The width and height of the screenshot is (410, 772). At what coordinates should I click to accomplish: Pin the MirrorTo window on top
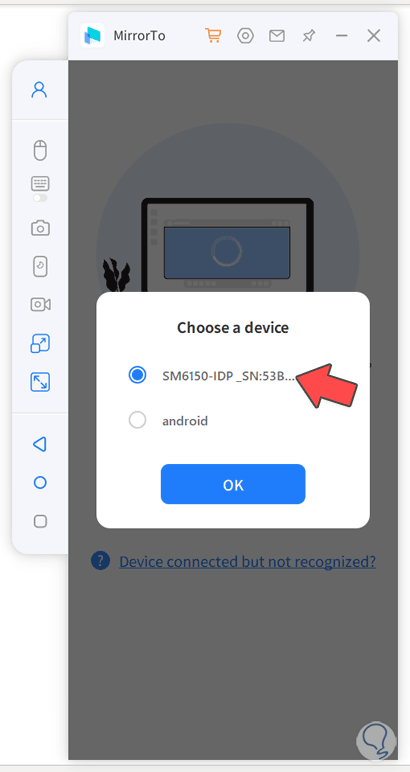click(309, 35)
